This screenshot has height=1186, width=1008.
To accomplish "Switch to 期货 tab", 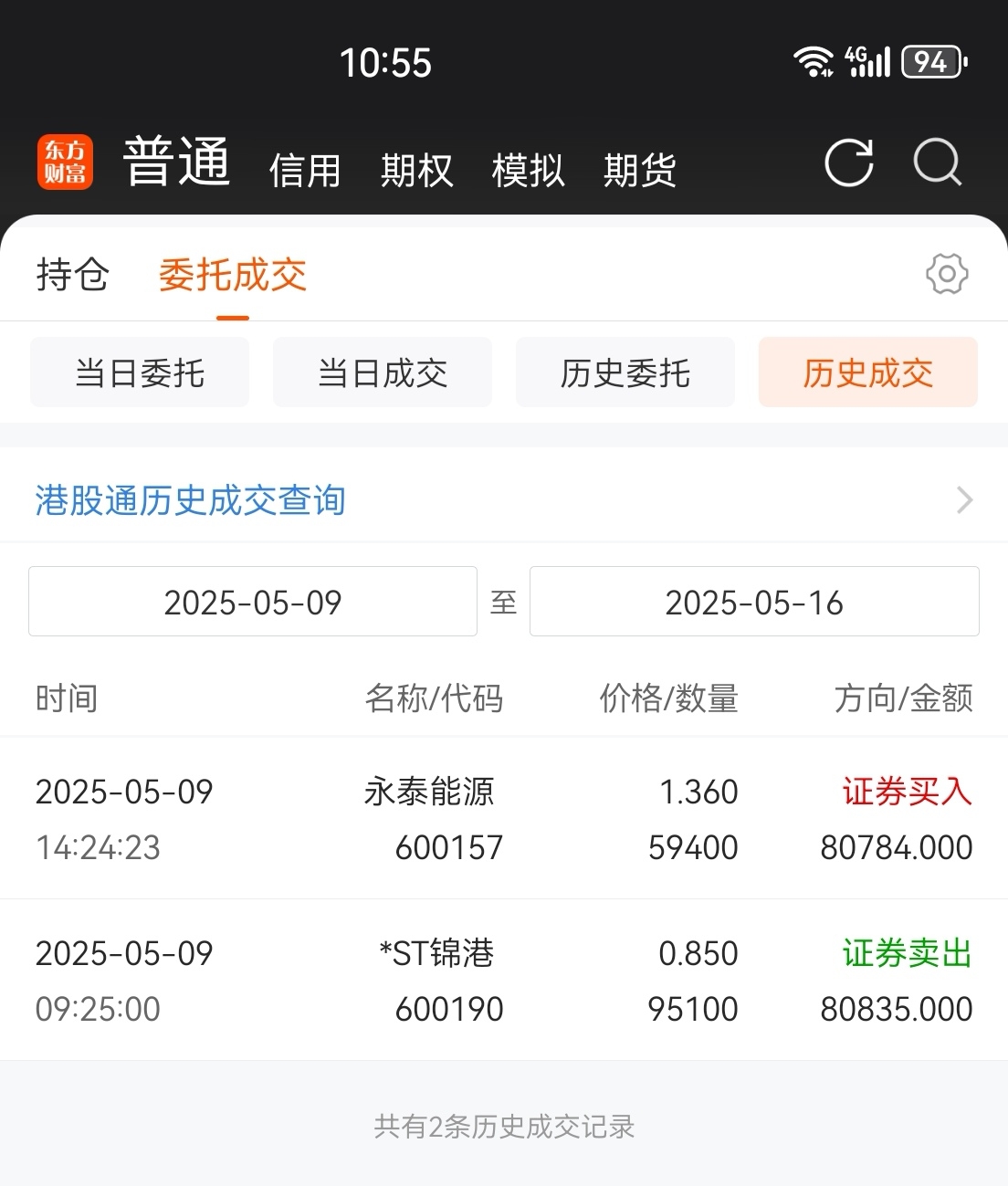I will coord(639,171).
